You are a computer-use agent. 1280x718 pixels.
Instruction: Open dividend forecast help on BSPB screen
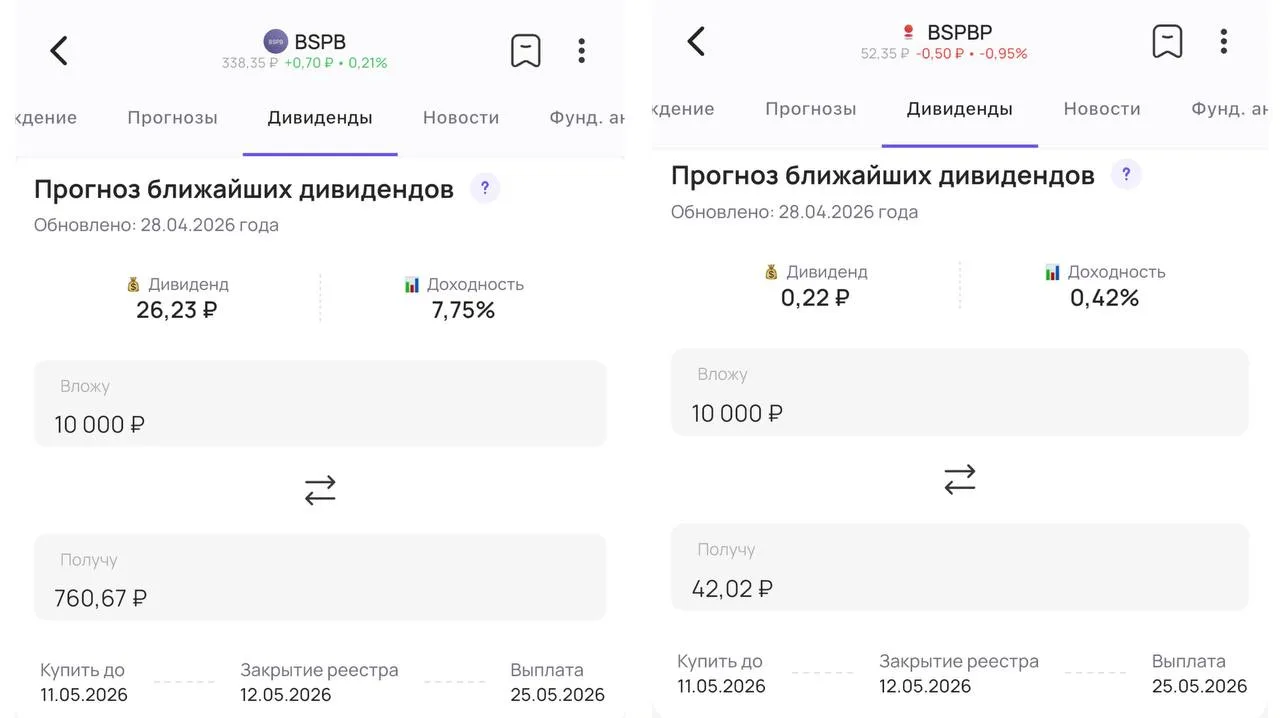click(485, 188)
